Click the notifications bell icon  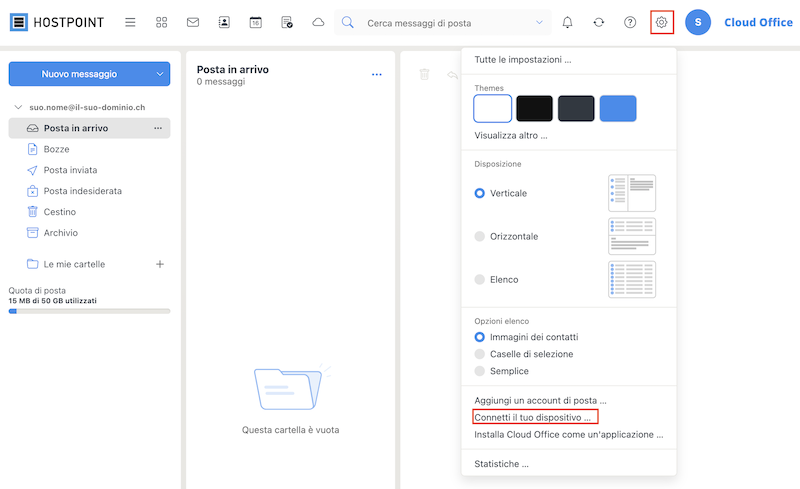point(567,22)
